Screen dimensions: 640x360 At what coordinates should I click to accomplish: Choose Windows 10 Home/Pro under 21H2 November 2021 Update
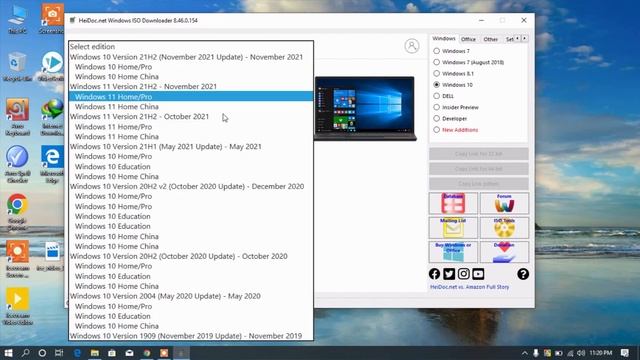pos(191,67)
